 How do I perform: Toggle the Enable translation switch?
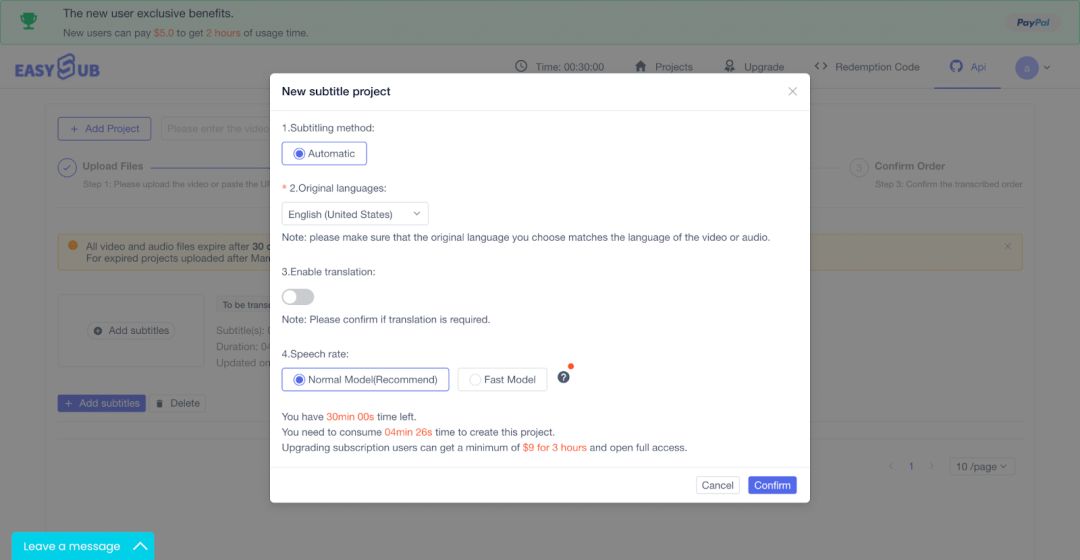point(298,297)
